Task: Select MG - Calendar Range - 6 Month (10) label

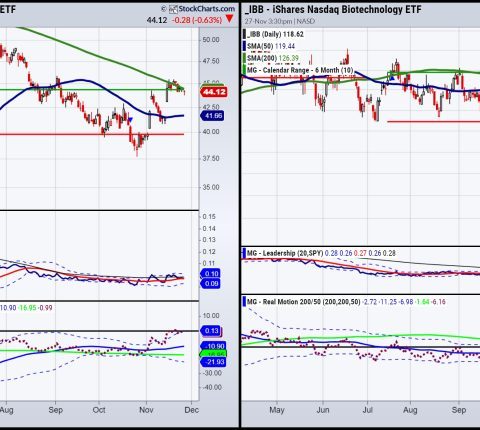Action: pos(300,70)
